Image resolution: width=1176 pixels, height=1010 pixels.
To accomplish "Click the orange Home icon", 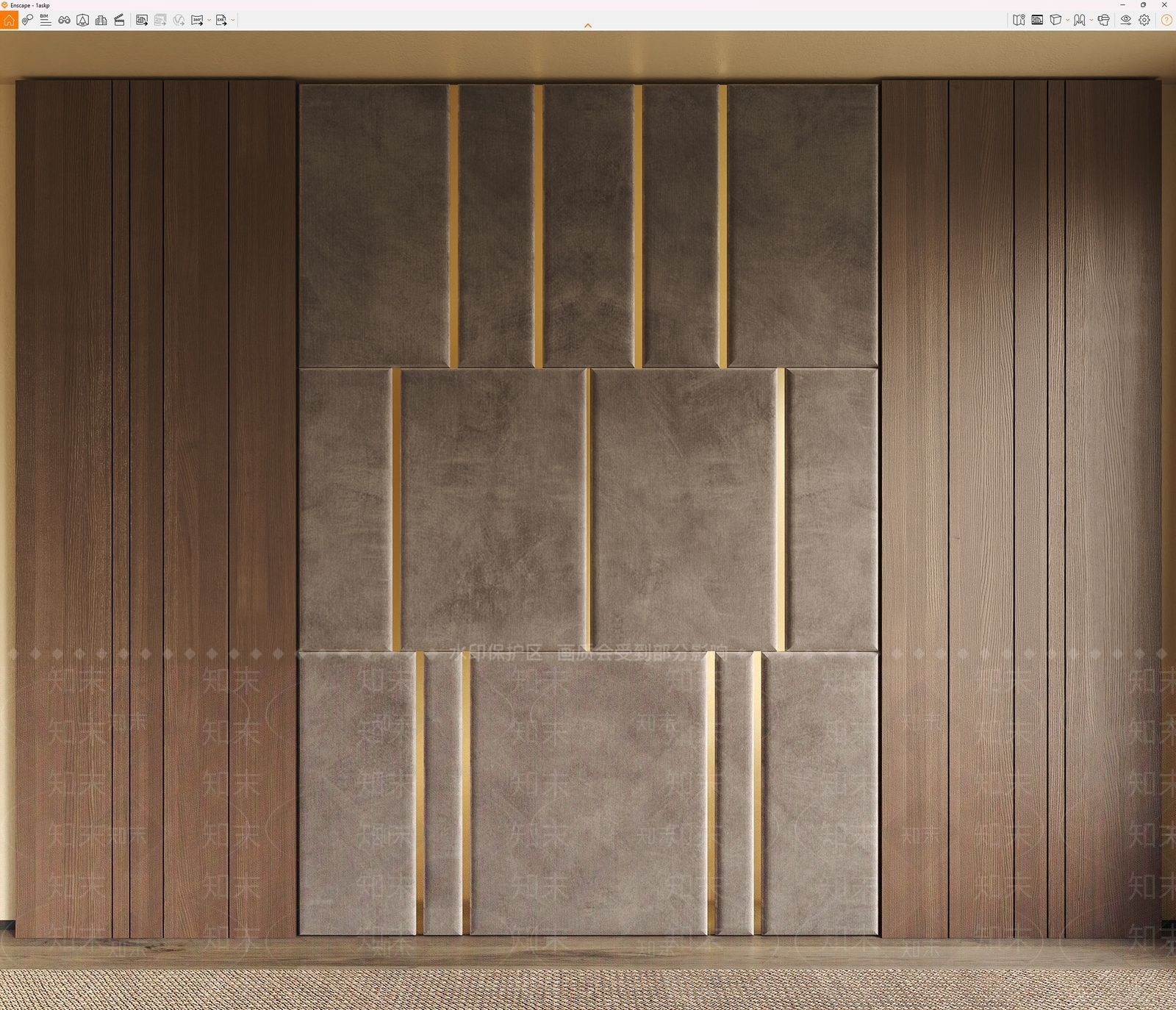I will click(x=9, y=21).
